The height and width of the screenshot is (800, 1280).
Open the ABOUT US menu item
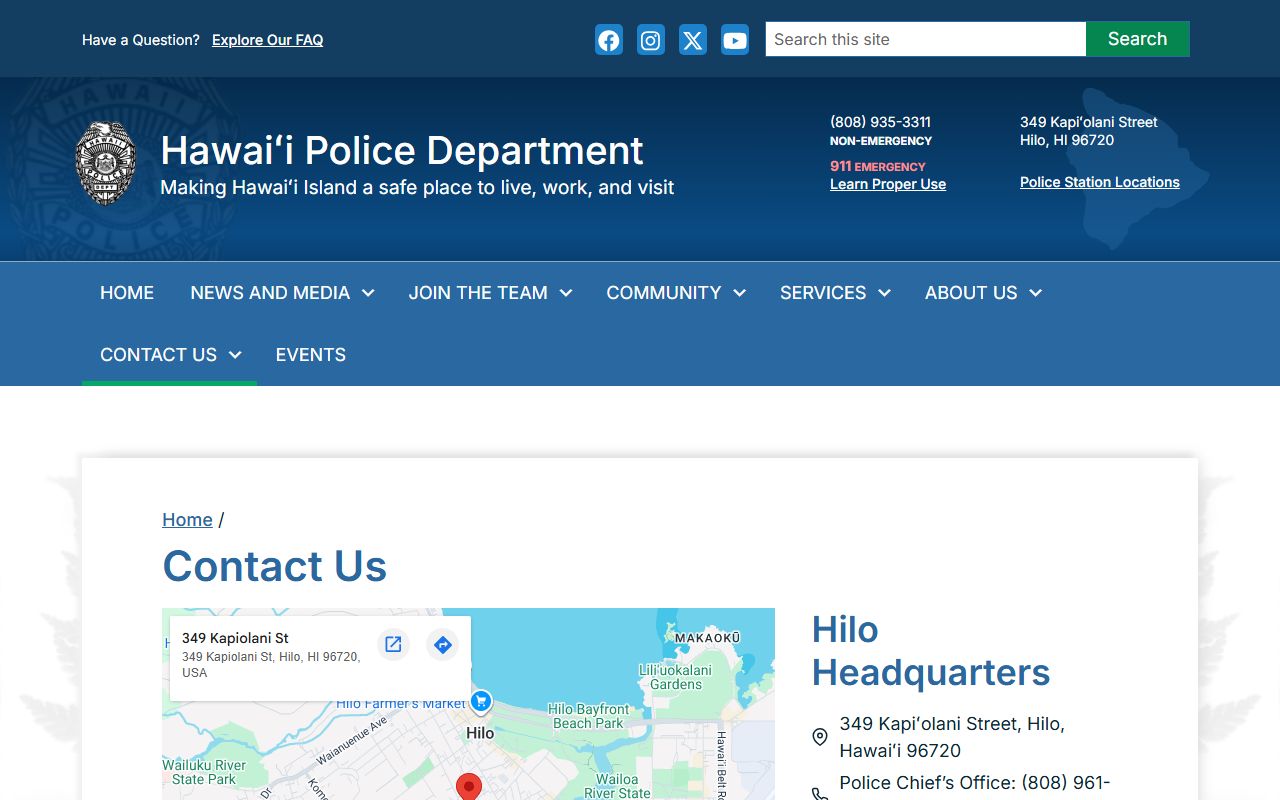[x=971, y=293]
